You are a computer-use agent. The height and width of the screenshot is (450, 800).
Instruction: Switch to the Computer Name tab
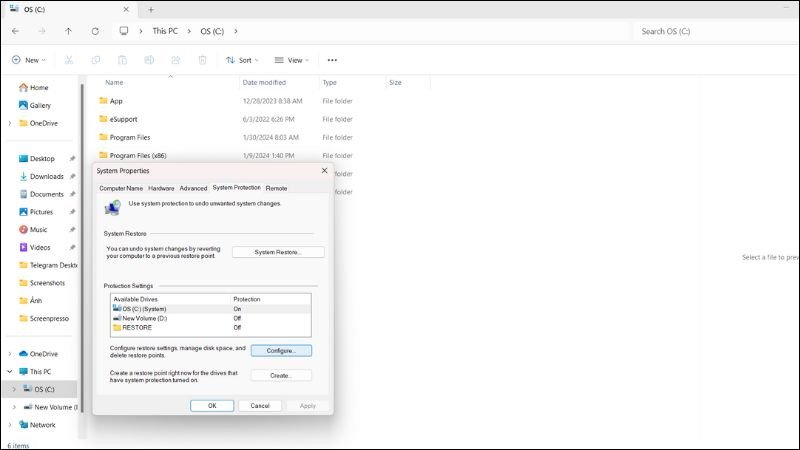click(121, 188)
